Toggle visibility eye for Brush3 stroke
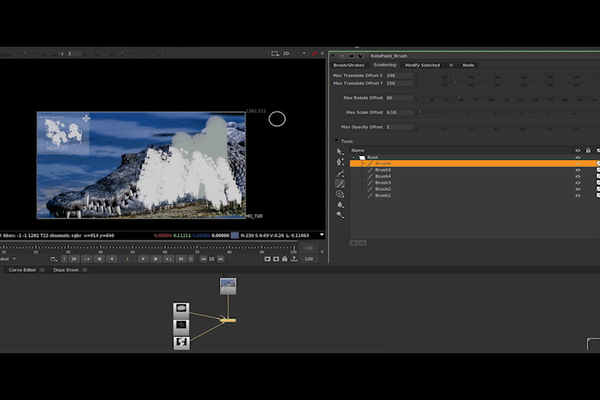The width and height of the screenshot is (600, 400). [577, 182]
